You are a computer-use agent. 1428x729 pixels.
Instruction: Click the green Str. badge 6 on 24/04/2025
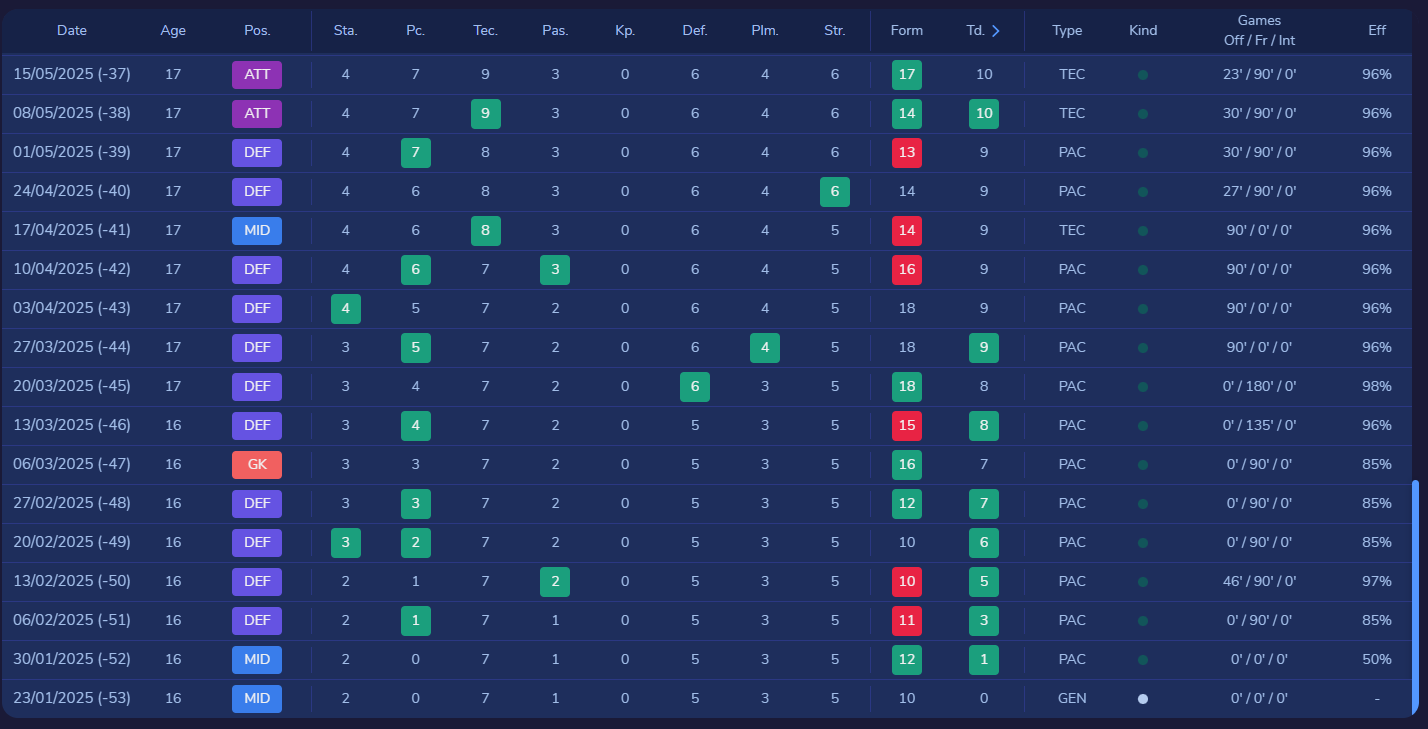click(834, 192)
